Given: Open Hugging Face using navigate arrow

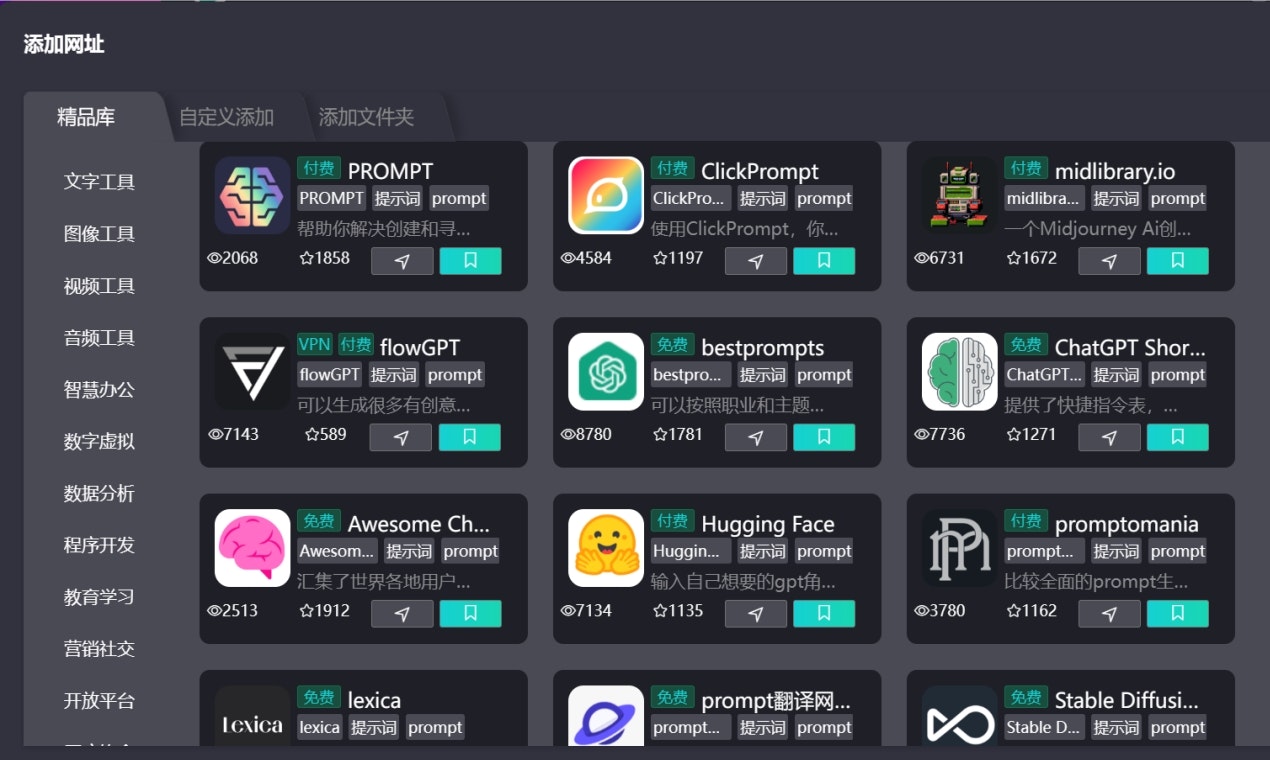Looking at the screenshot, I should [x=756, y=614].
